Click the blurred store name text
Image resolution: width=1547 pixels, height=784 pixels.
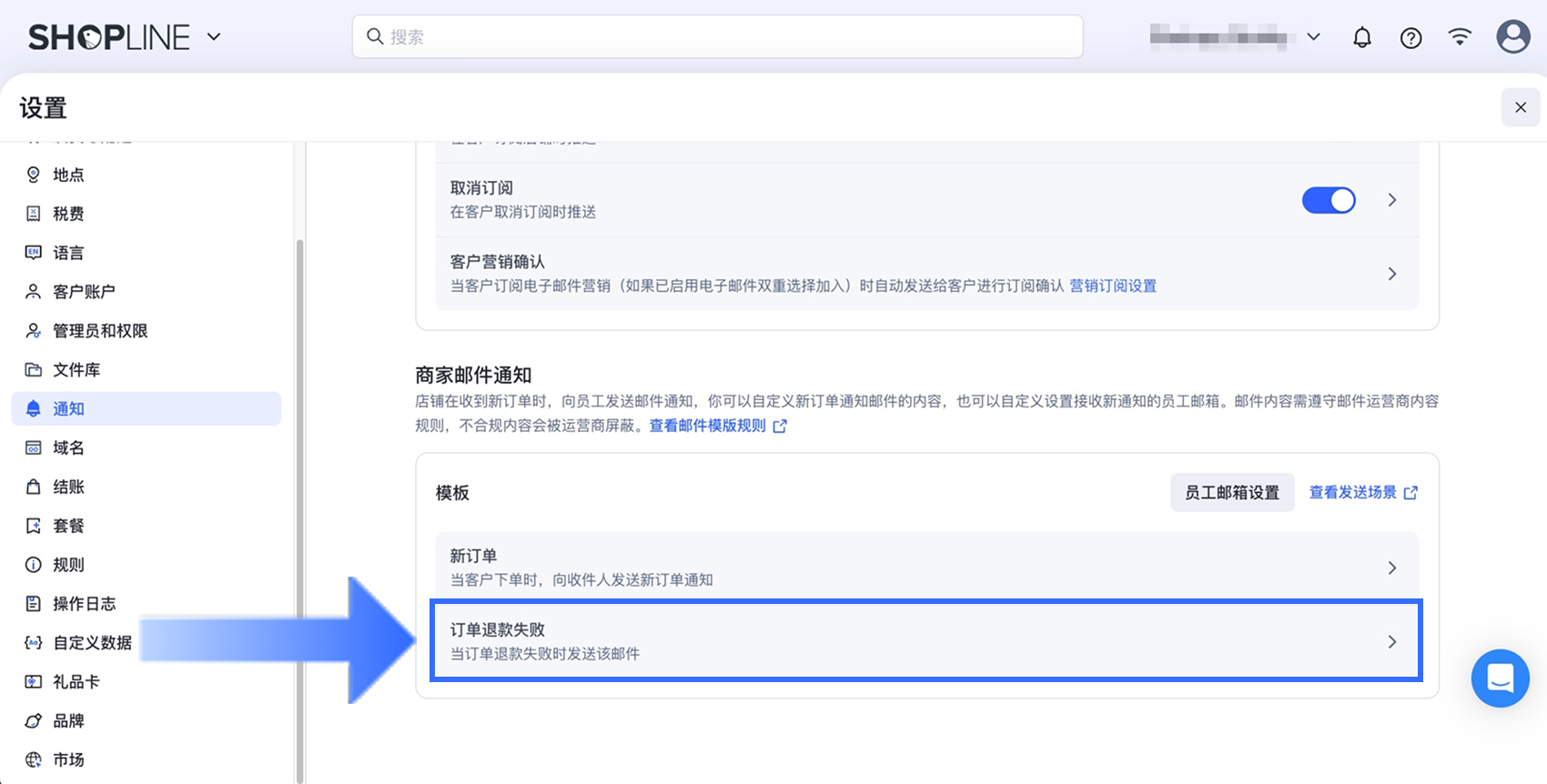coord(1219,37)
